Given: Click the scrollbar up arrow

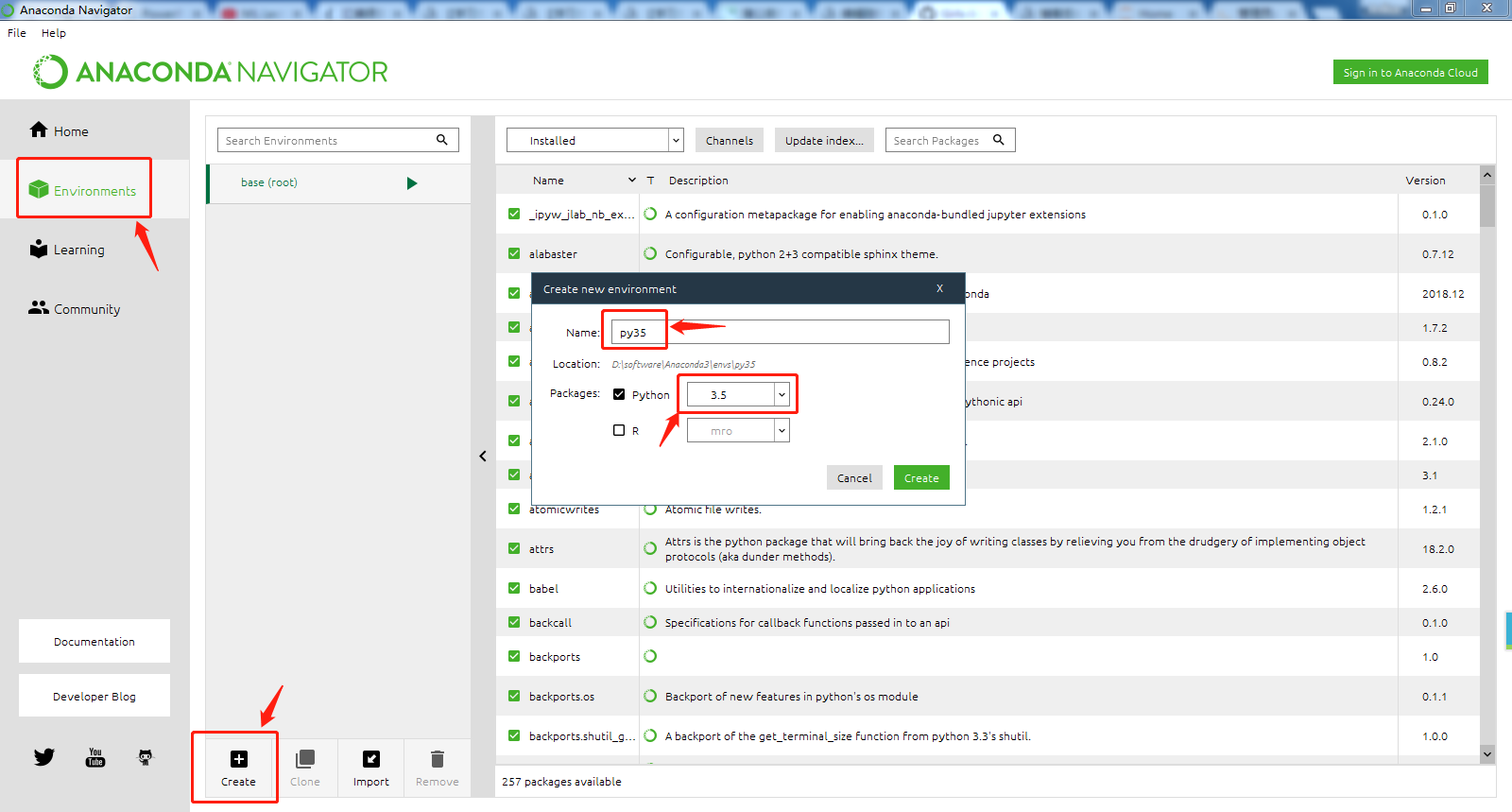Looking at the screenshot, I should 1487,175.
